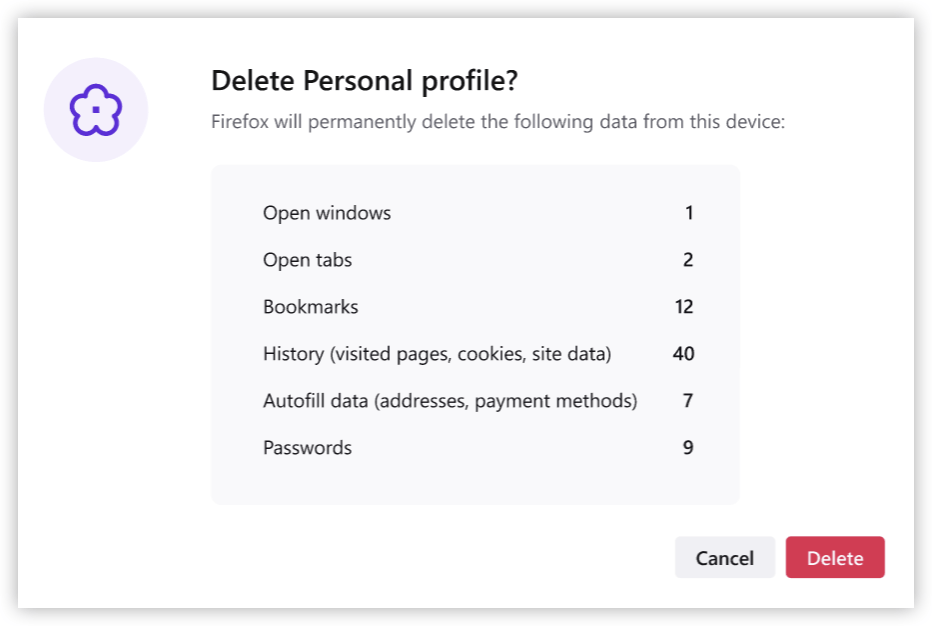932x626 pixels.
Task: Select the 'History' row label
Action: coord(436,354)
